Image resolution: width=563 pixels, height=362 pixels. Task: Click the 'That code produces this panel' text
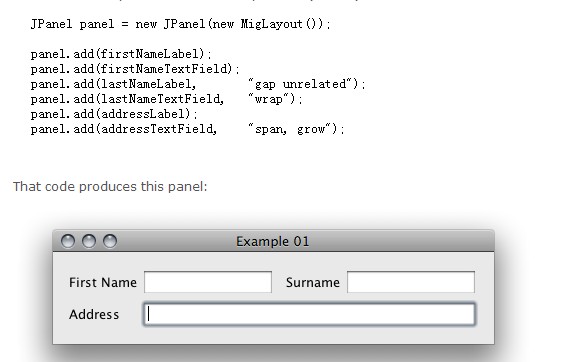[110, 187]
